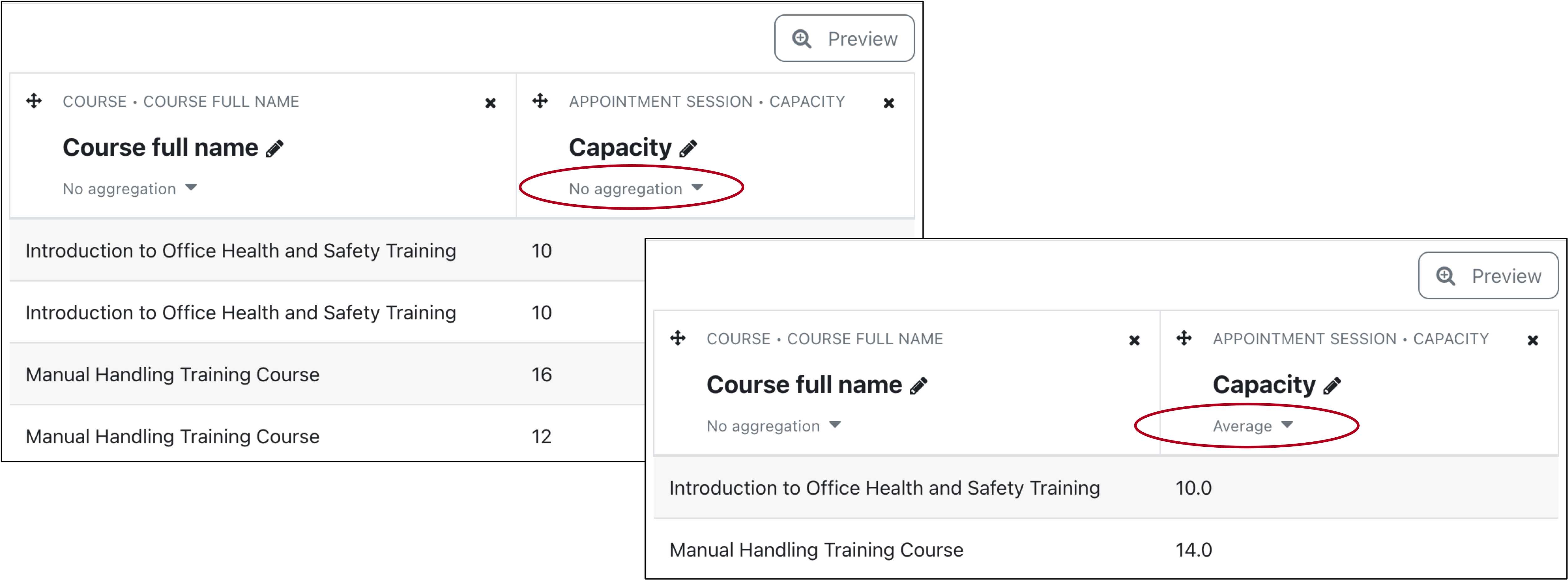
Task: Remove Course full name column in front panel
Action: 1134,341
